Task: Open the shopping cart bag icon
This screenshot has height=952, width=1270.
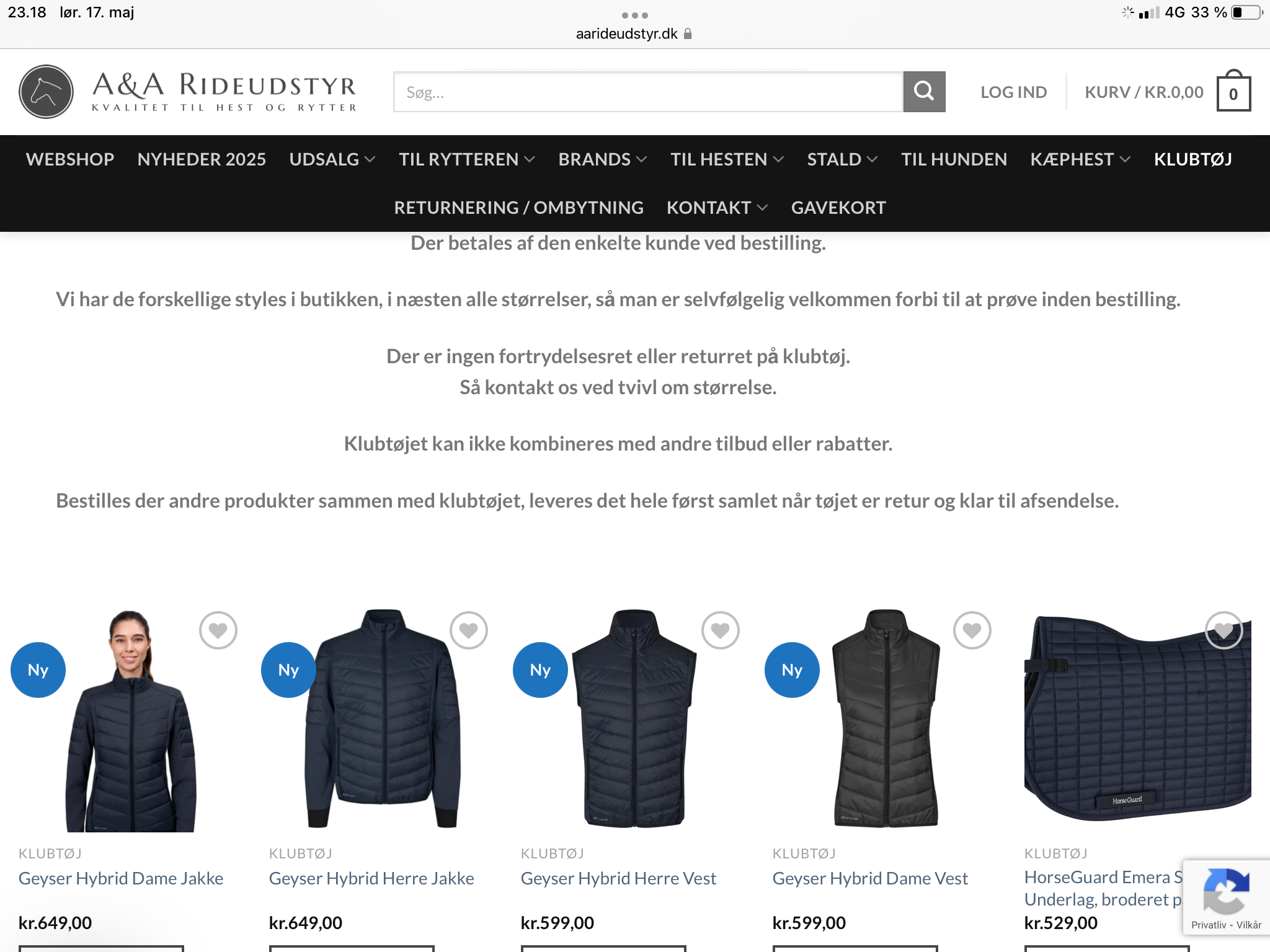Action: pyautogui.click(x=1233, y=91)
